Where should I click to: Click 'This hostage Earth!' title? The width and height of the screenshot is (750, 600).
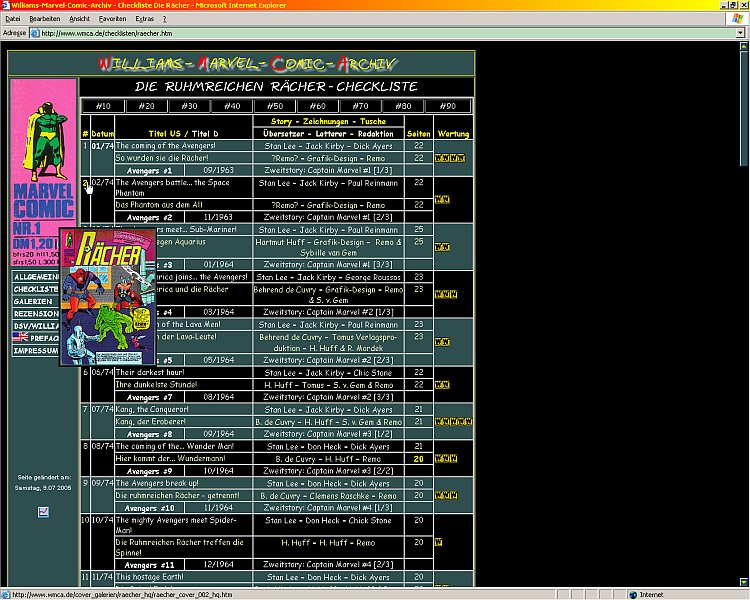pyautogui.click(x=150, y=577)
